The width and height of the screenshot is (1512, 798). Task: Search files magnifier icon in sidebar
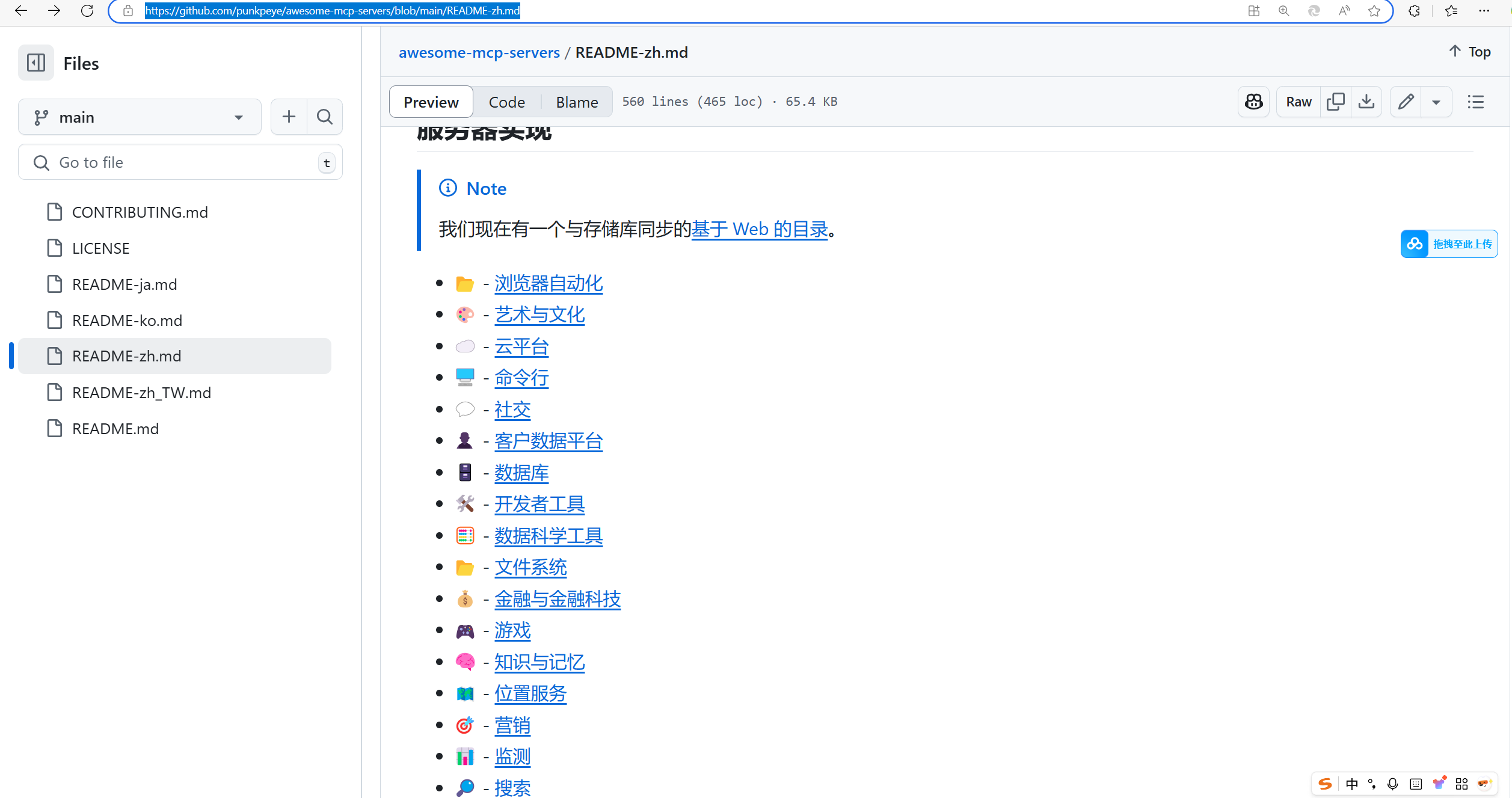325,117
